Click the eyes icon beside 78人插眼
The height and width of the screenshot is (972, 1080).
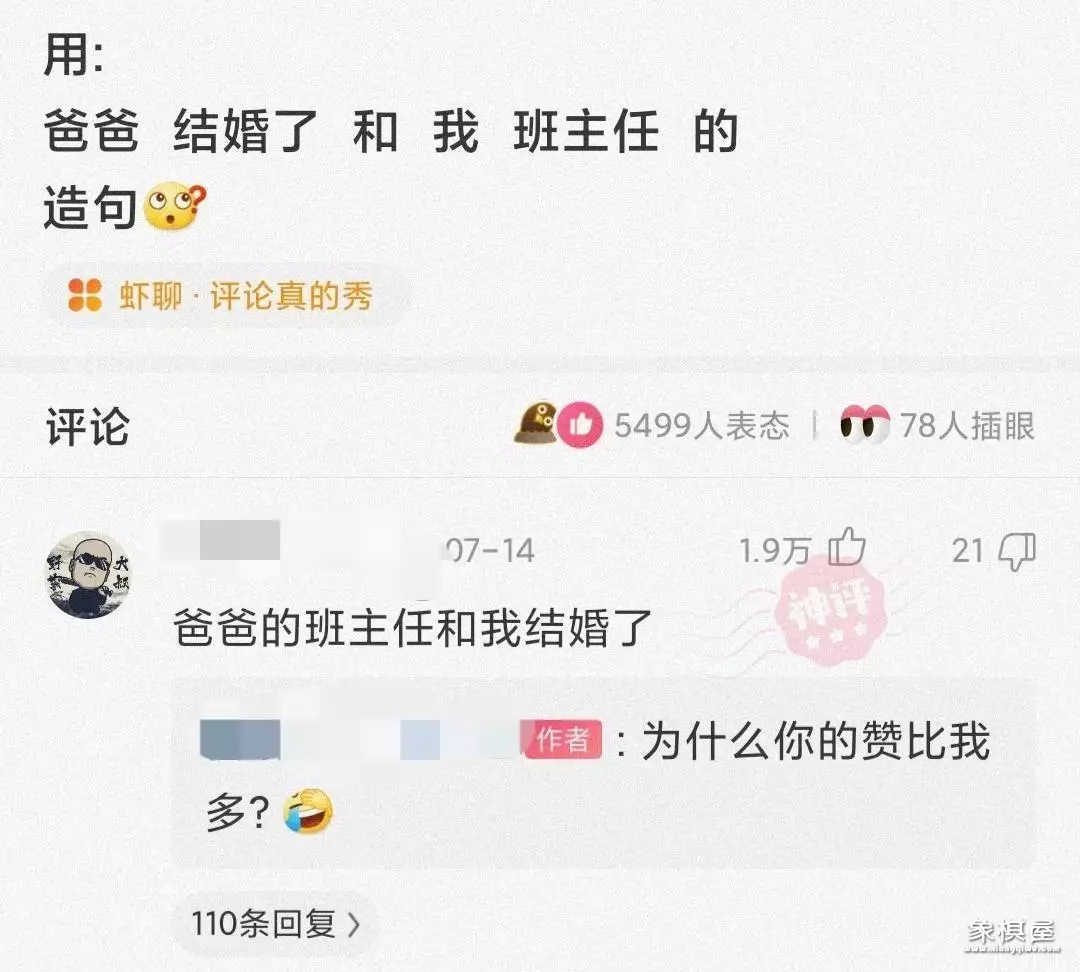865,424
